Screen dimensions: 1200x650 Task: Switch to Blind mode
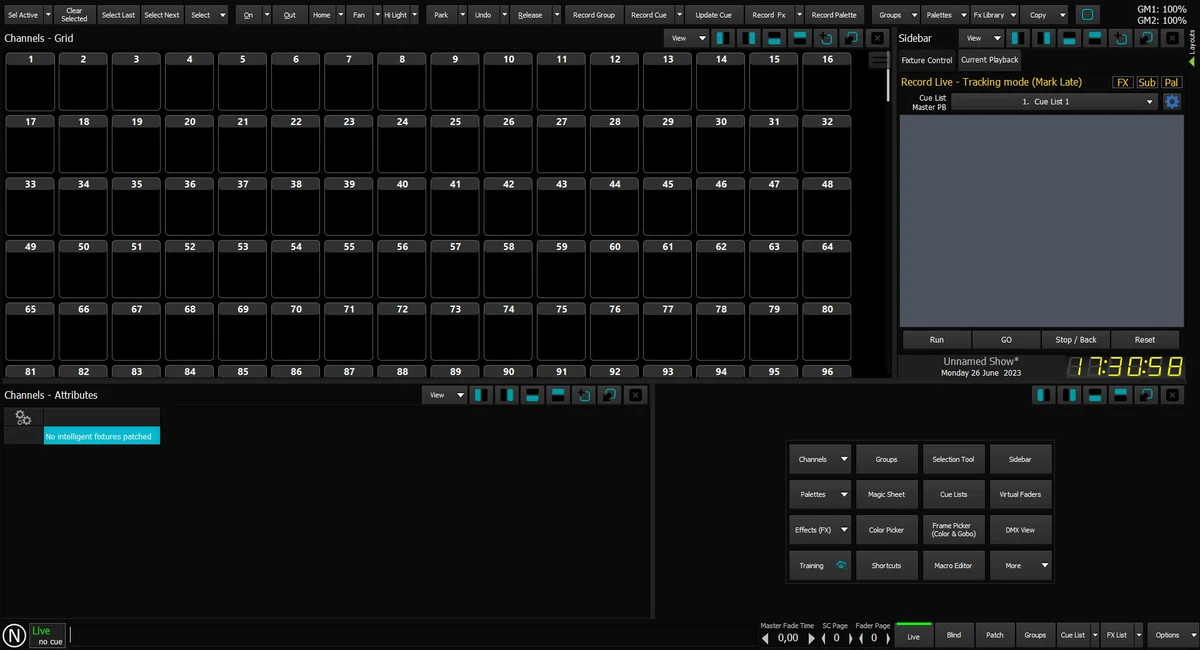[x=954, y=635]
